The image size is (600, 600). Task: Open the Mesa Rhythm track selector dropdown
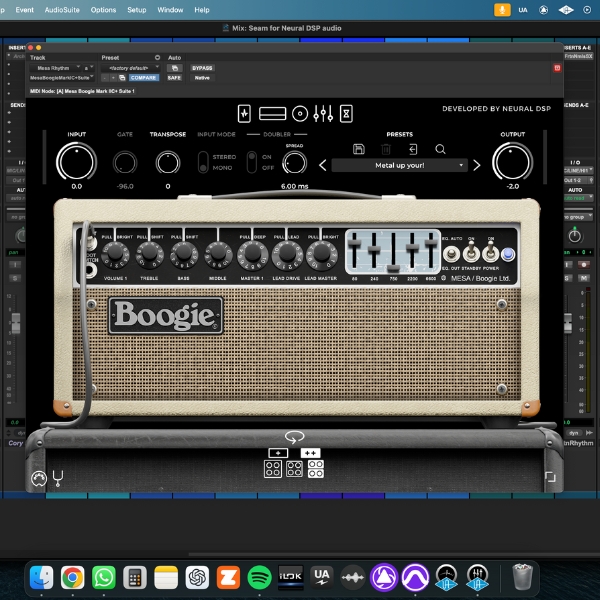click(x=55, y=68)
